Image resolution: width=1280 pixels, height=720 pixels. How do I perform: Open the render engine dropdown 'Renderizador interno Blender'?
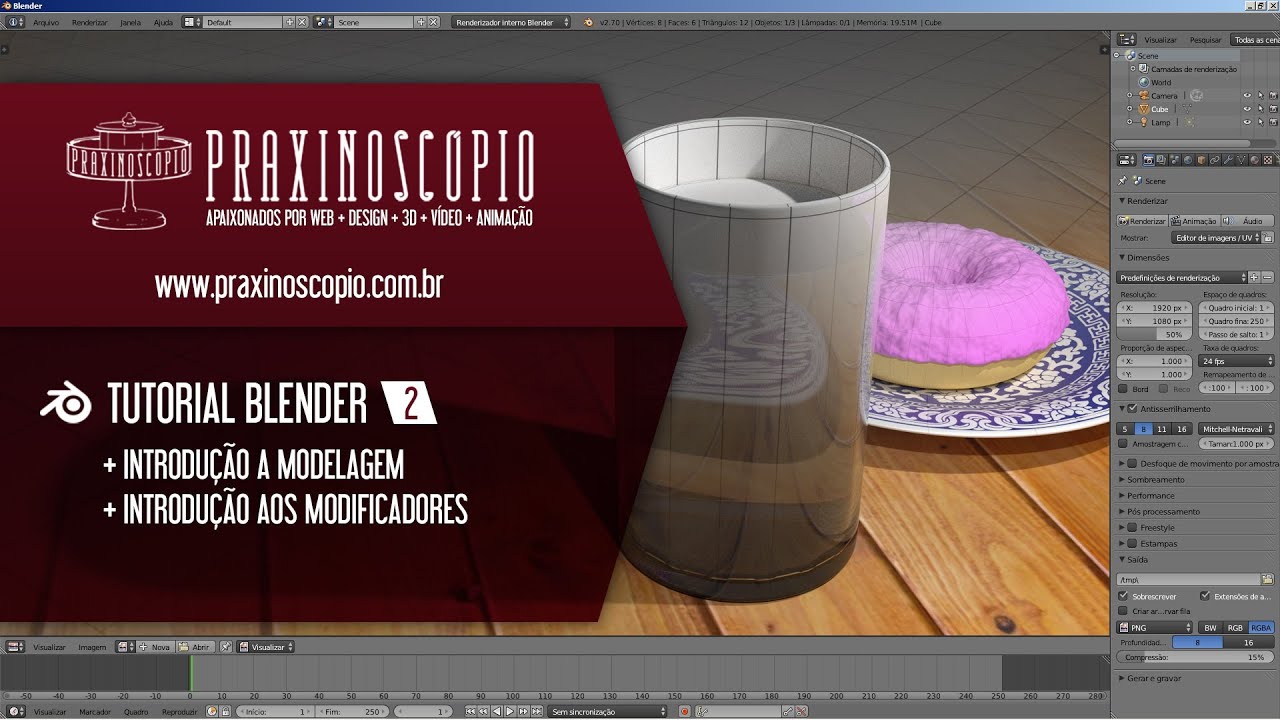click(x=510, y=22)
